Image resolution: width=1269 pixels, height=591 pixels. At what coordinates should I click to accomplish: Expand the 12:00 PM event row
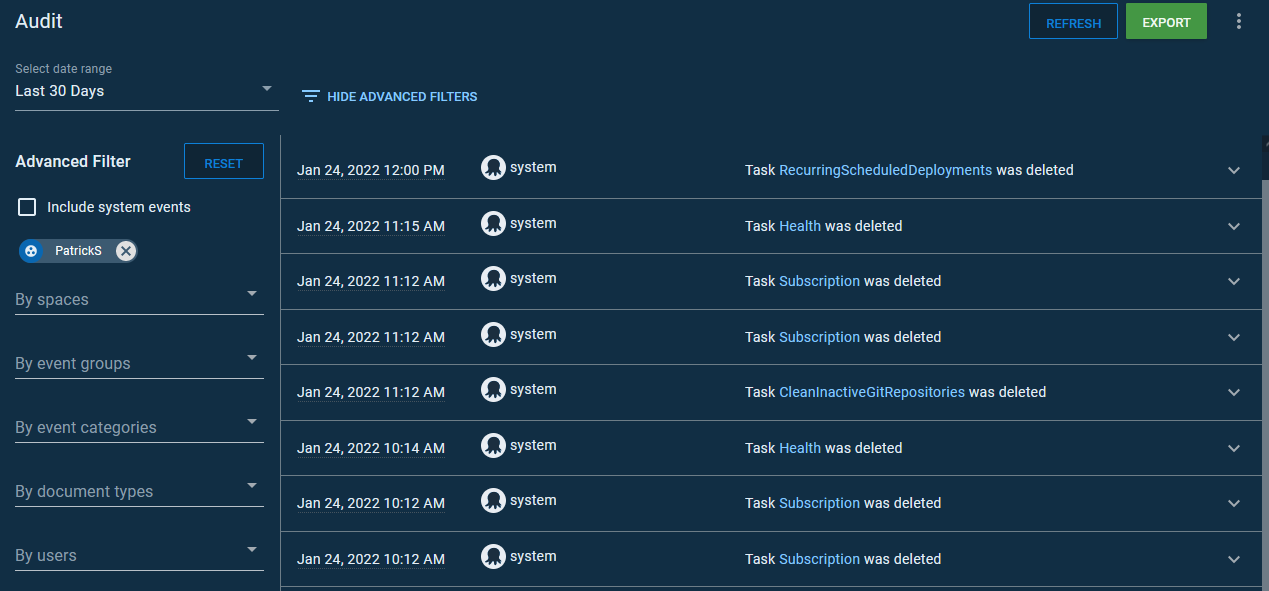pyautogui.click(x=1234, y=171)
